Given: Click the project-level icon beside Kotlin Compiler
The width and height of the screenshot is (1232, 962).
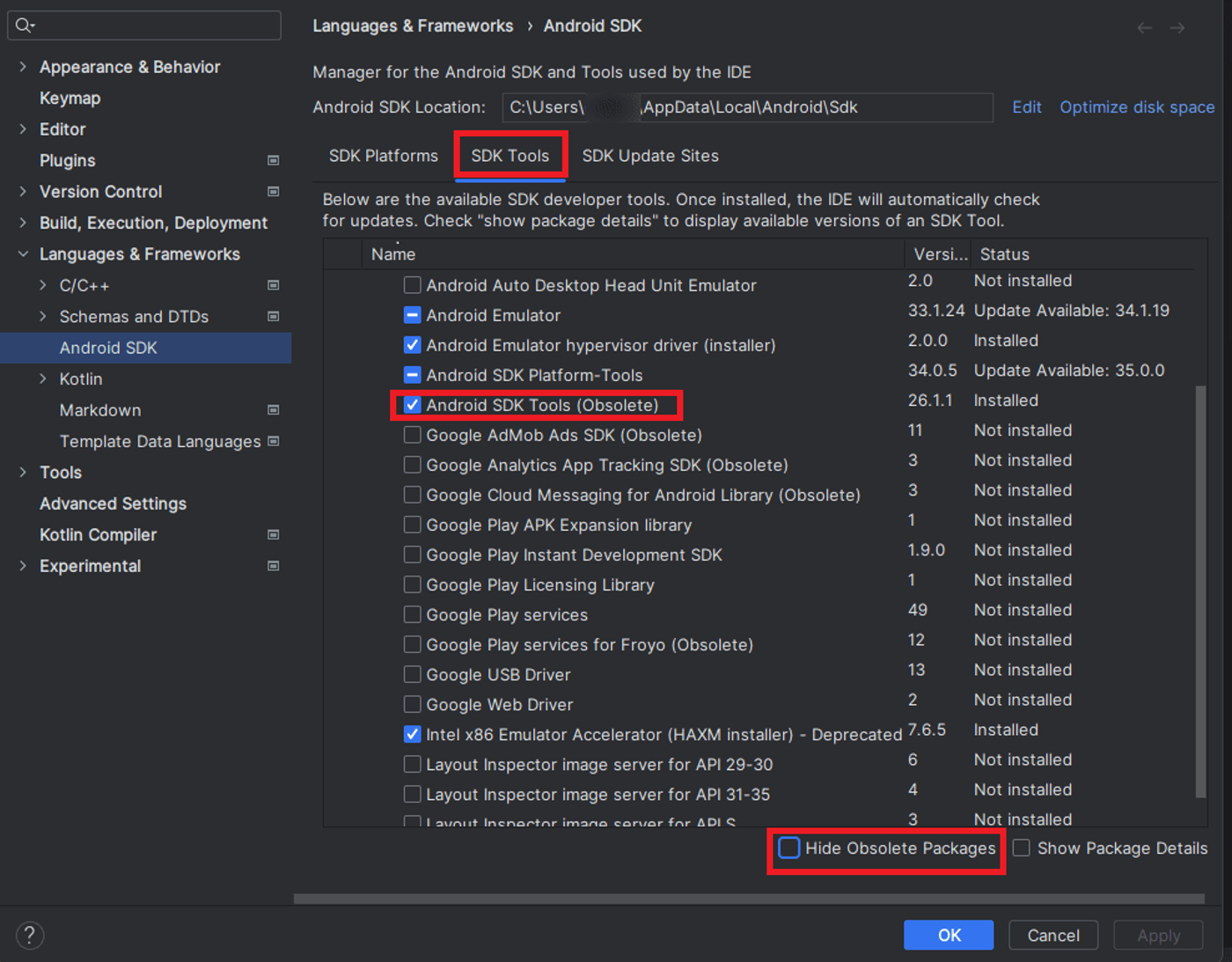Looking at the screenshot, I should point(274,534).
